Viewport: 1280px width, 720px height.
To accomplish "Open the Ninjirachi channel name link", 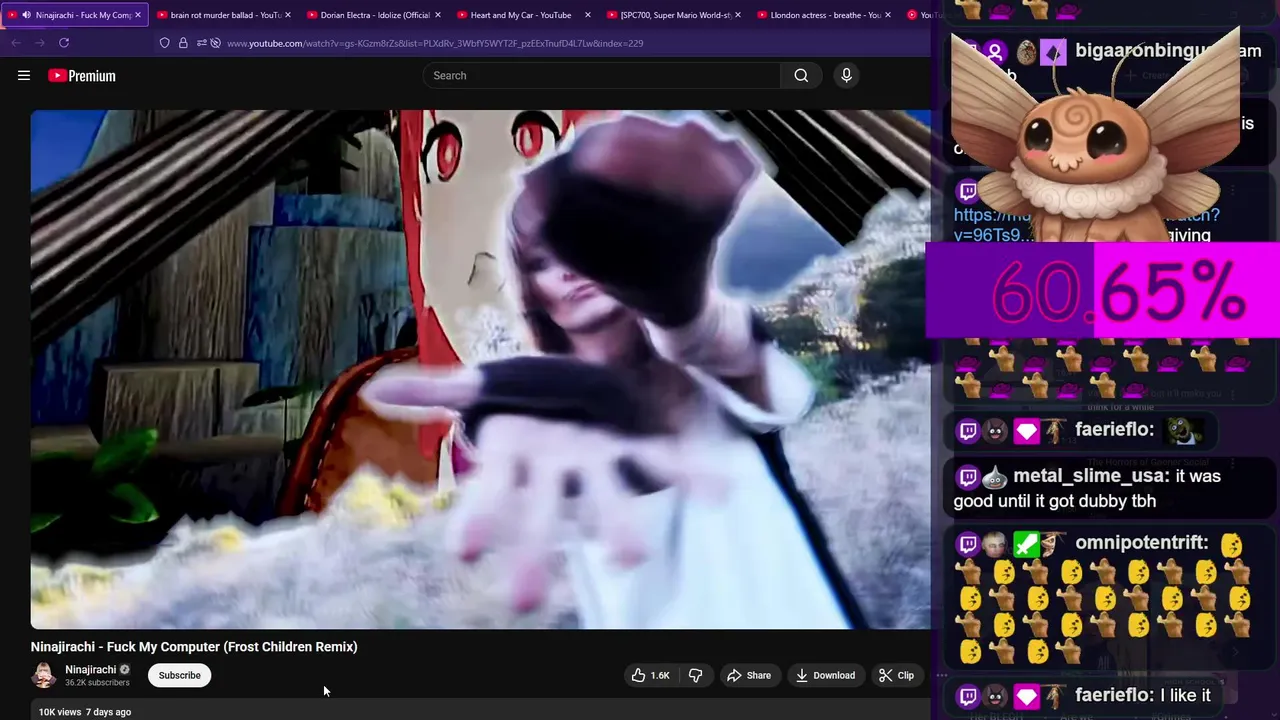I will click(90, 669).
